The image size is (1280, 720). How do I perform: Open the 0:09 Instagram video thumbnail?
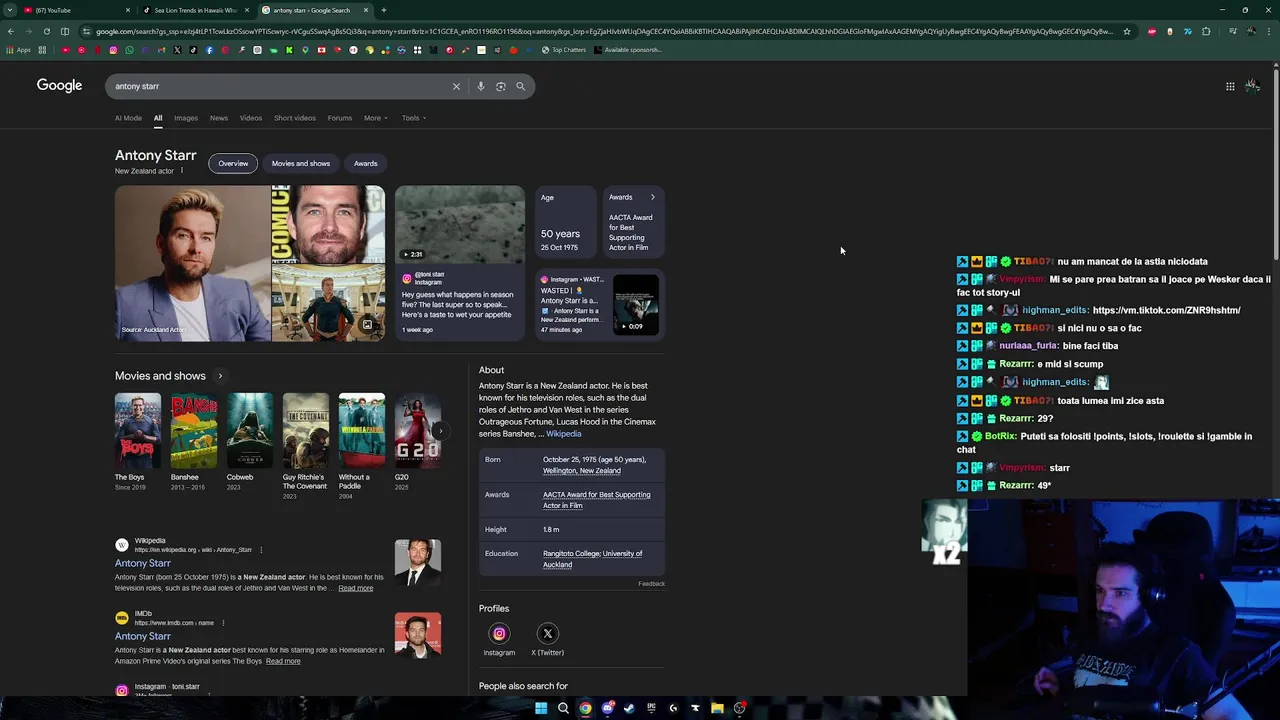635,303
